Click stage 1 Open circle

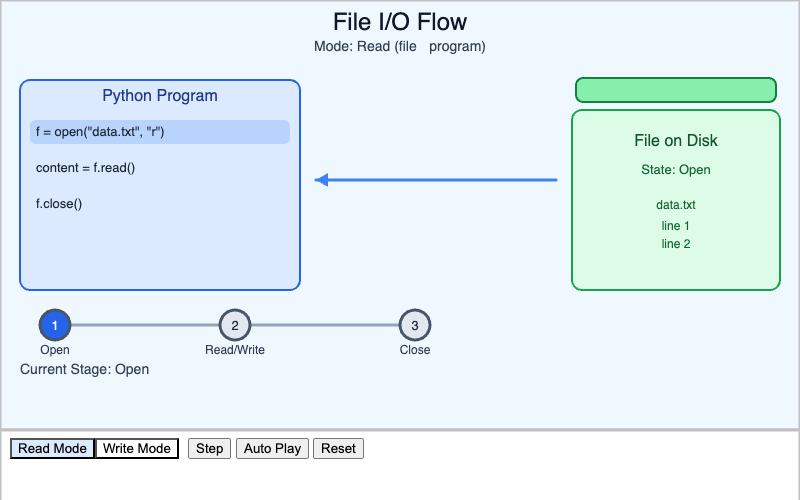pyautogui.click(x=55, y=325)
